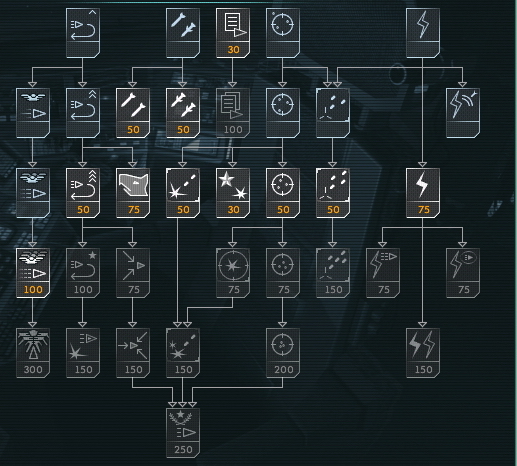The width and height of the screenshot is (517, 466).
Task: Select the twin rockets skill at top
Action: coord(183,33)
